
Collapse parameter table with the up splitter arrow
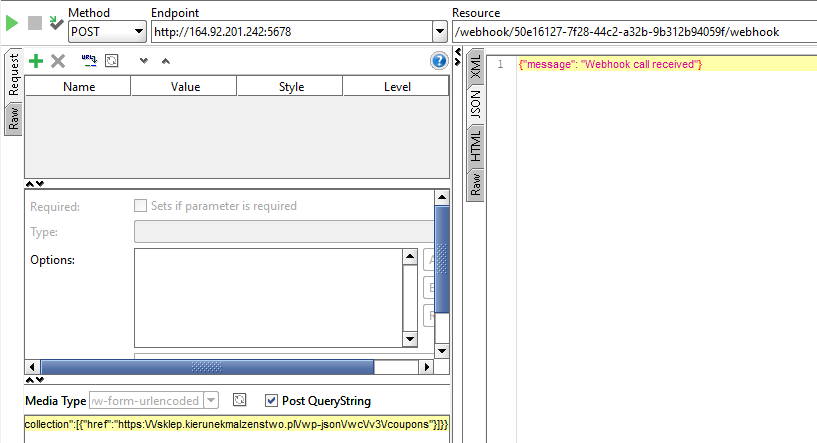pyautogui.click(x=30, y=183)
